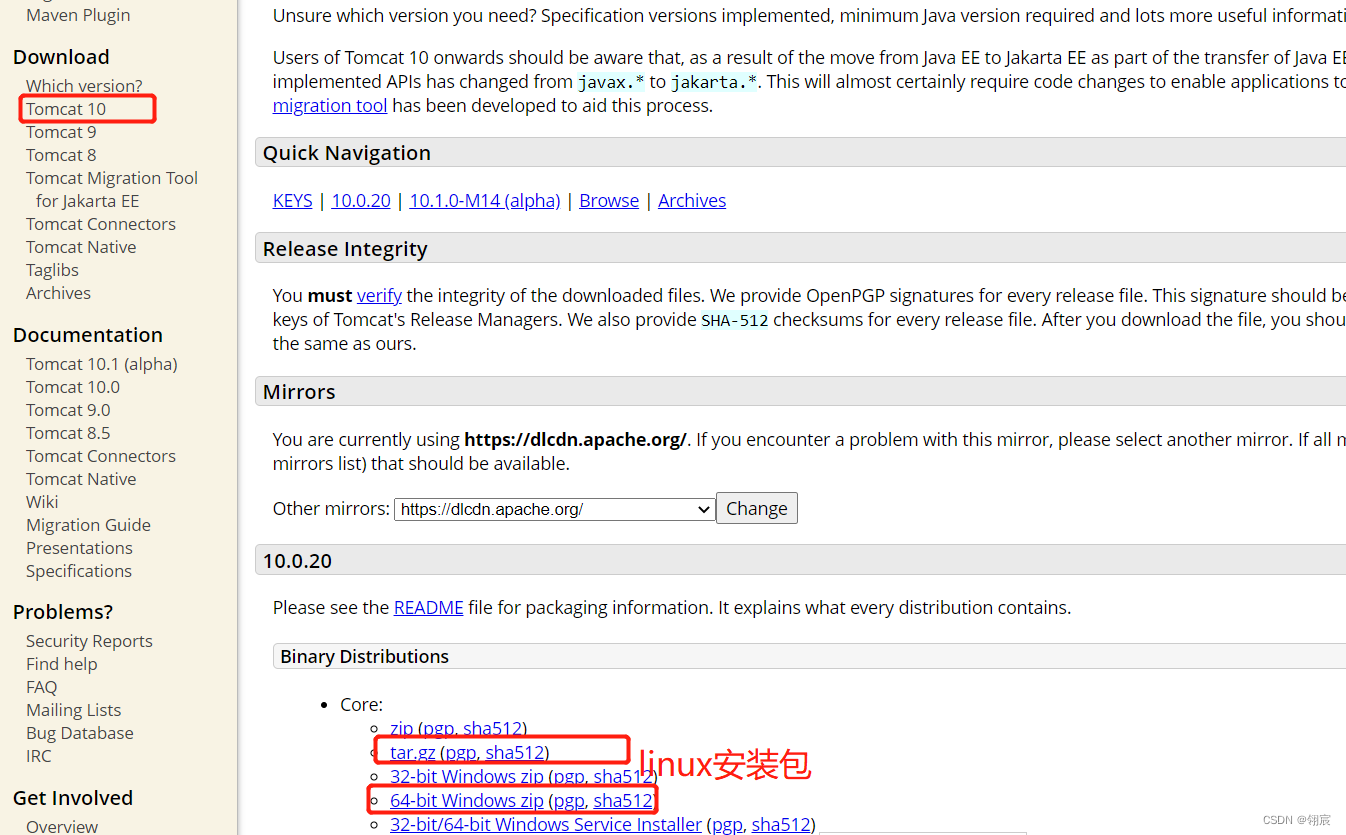Select the Quick Navigation section heading

click(347, 153)
